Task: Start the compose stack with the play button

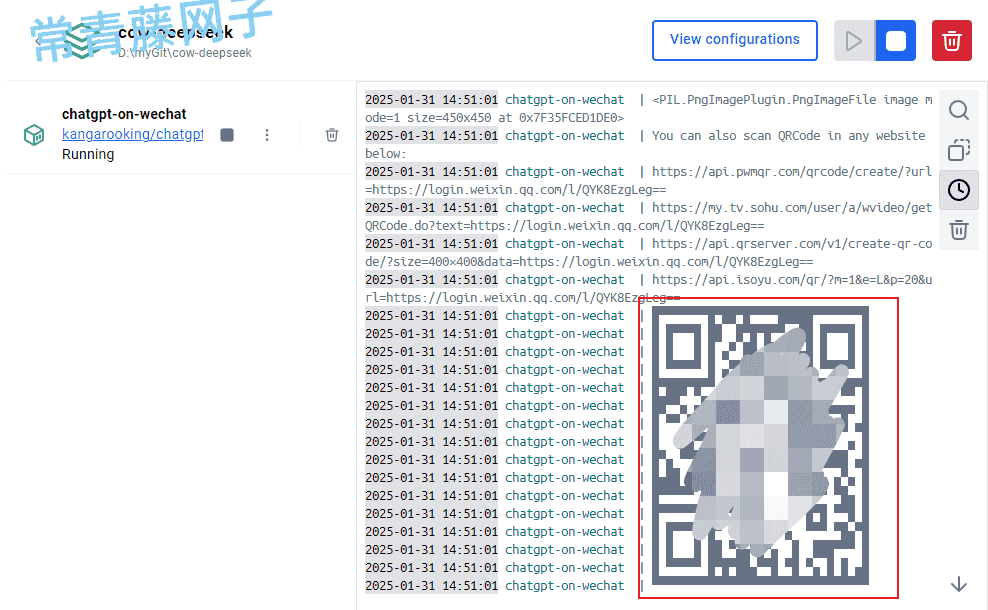Action: point(854,40)
